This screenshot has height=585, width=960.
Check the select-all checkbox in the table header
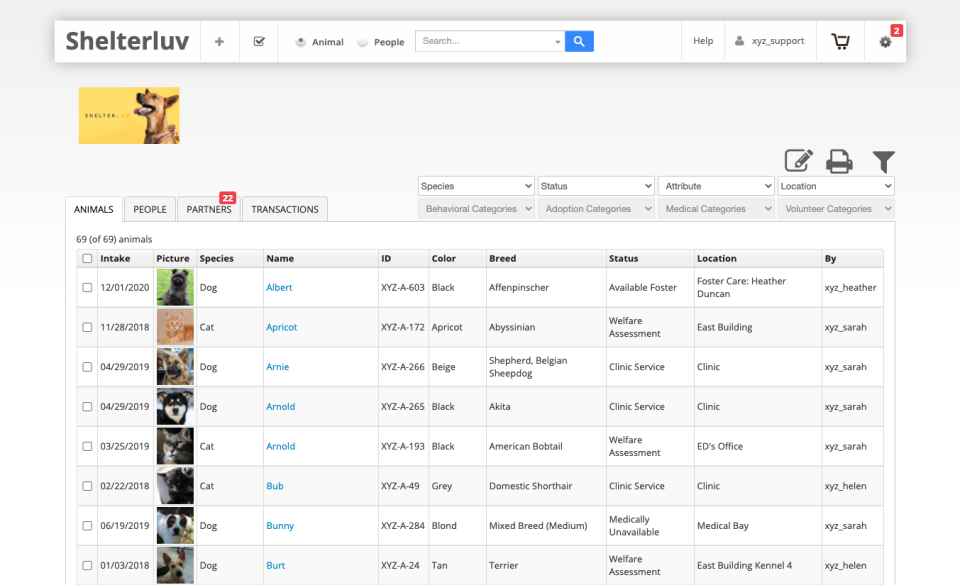[x=87, y=258]
